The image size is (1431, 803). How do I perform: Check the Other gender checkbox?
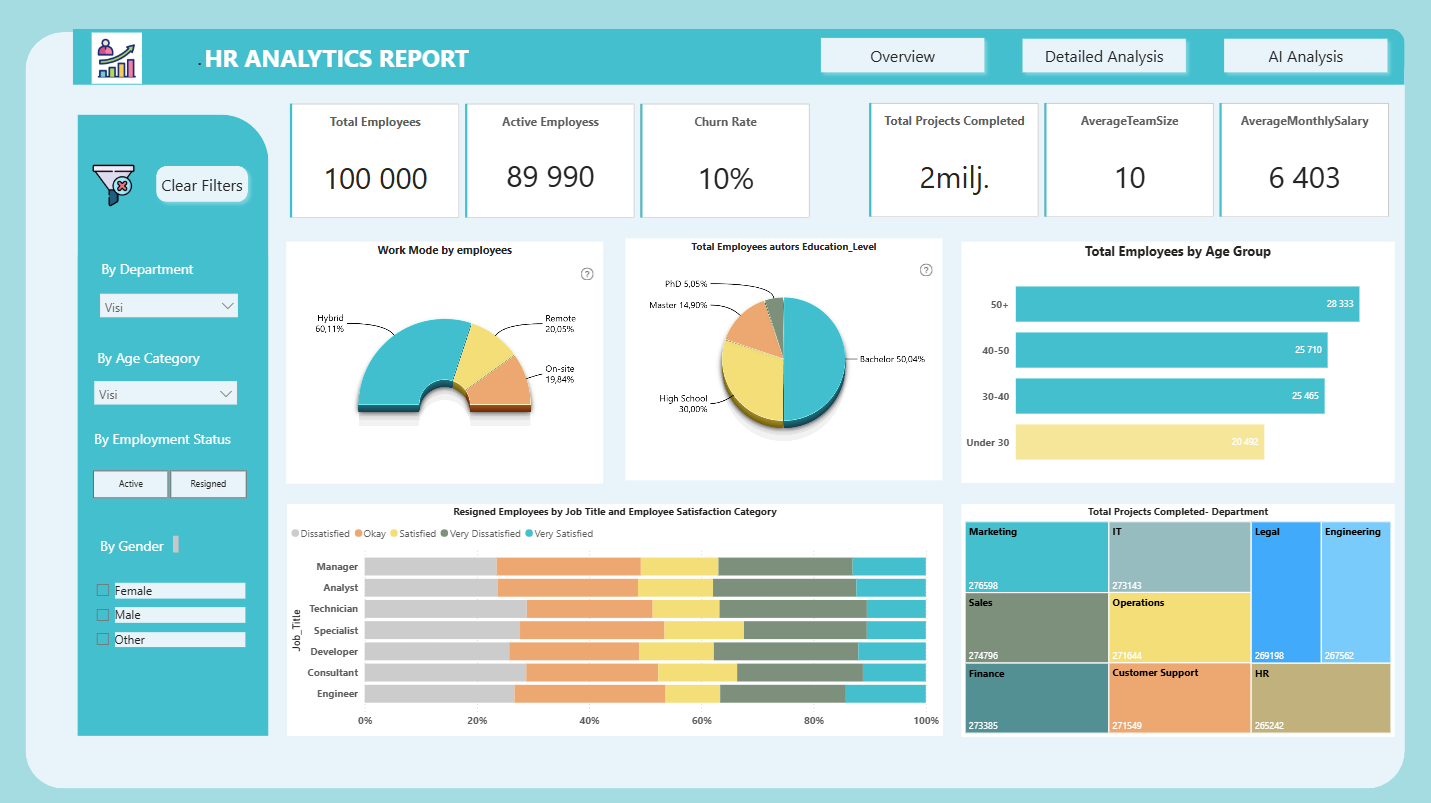pos(103,639)
